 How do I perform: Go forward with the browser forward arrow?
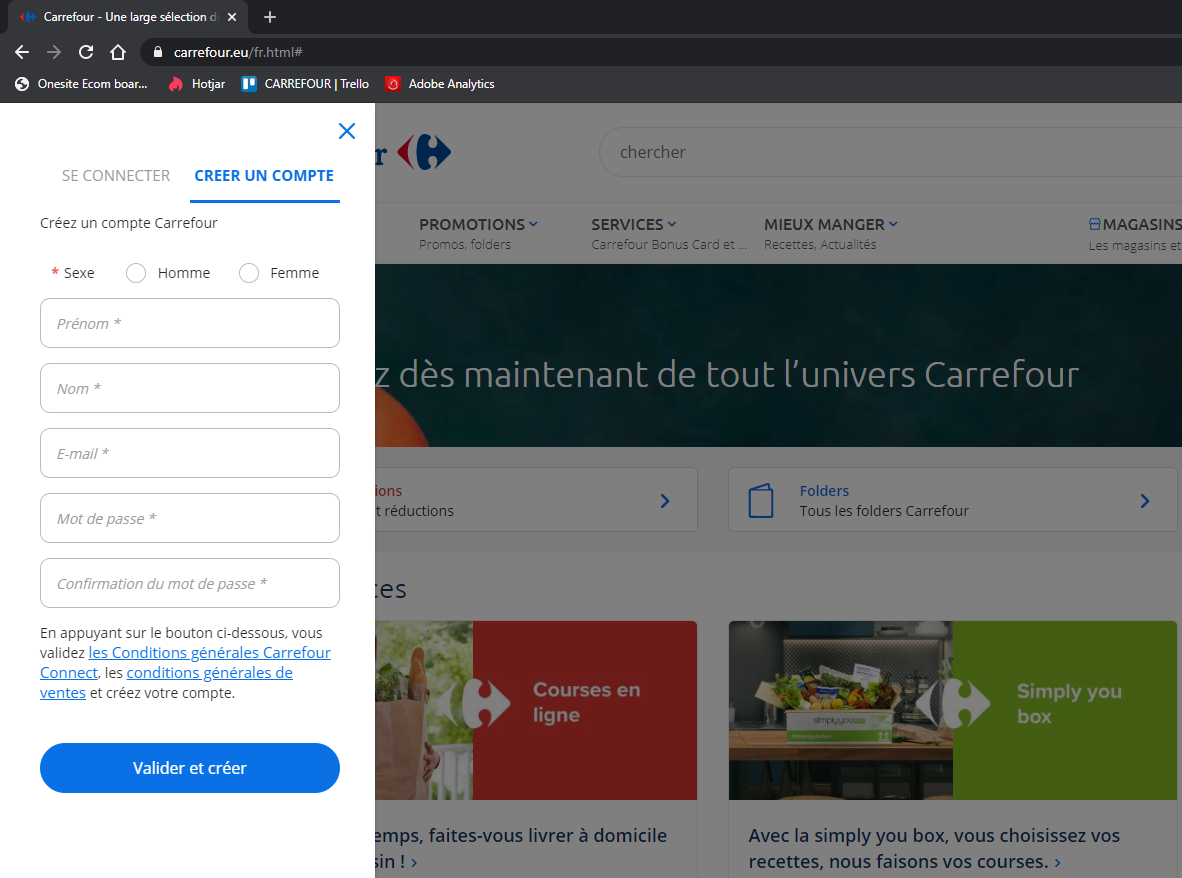(x=54, y=52)
